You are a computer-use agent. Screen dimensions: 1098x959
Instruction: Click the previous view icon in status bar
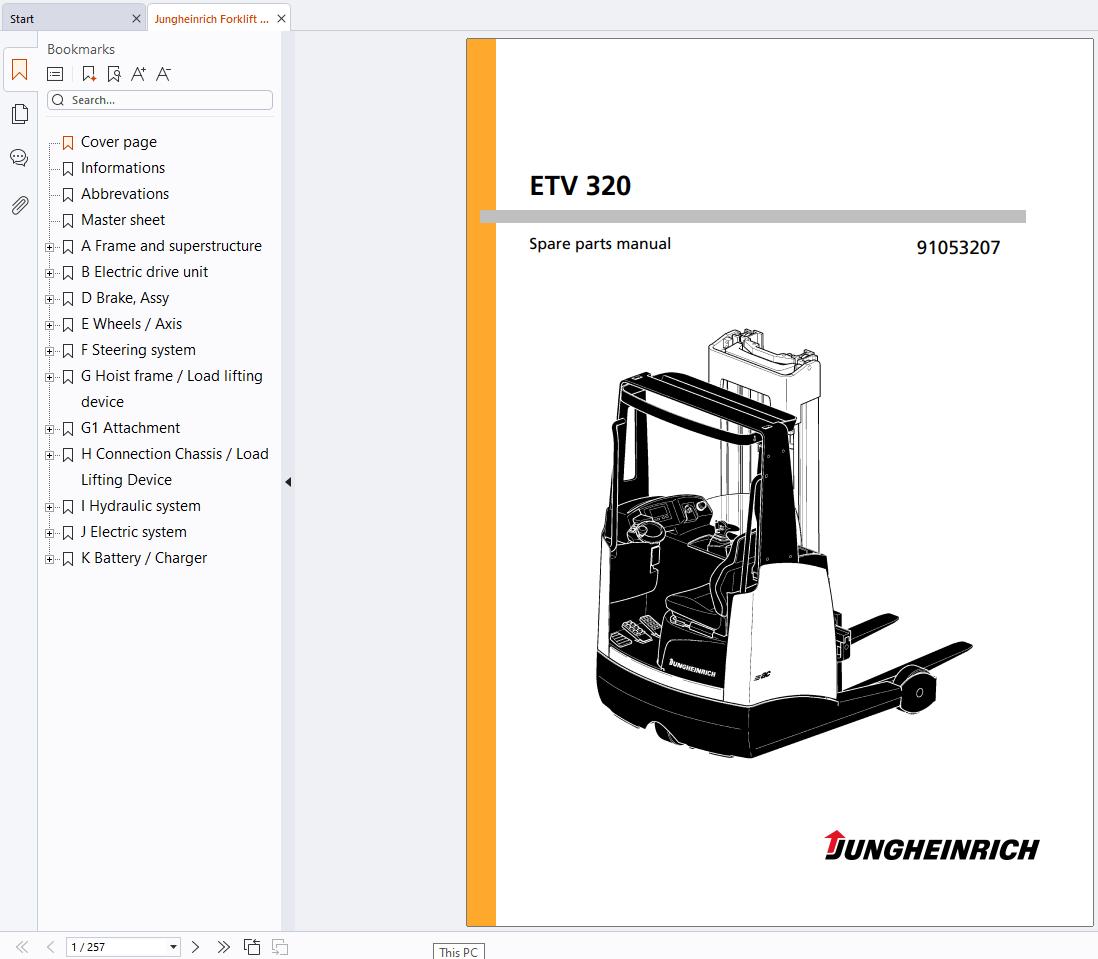(252, 947)
